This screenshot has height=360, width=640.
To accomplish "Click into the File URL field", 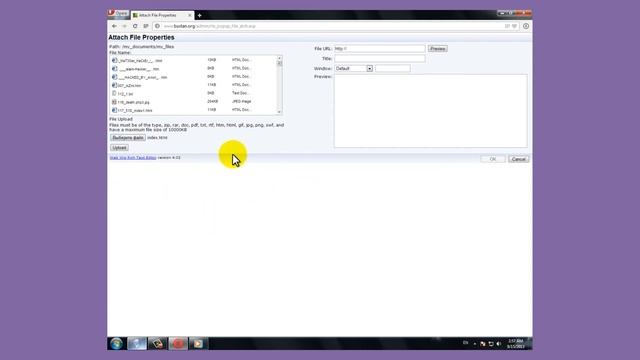I will 380,49.
